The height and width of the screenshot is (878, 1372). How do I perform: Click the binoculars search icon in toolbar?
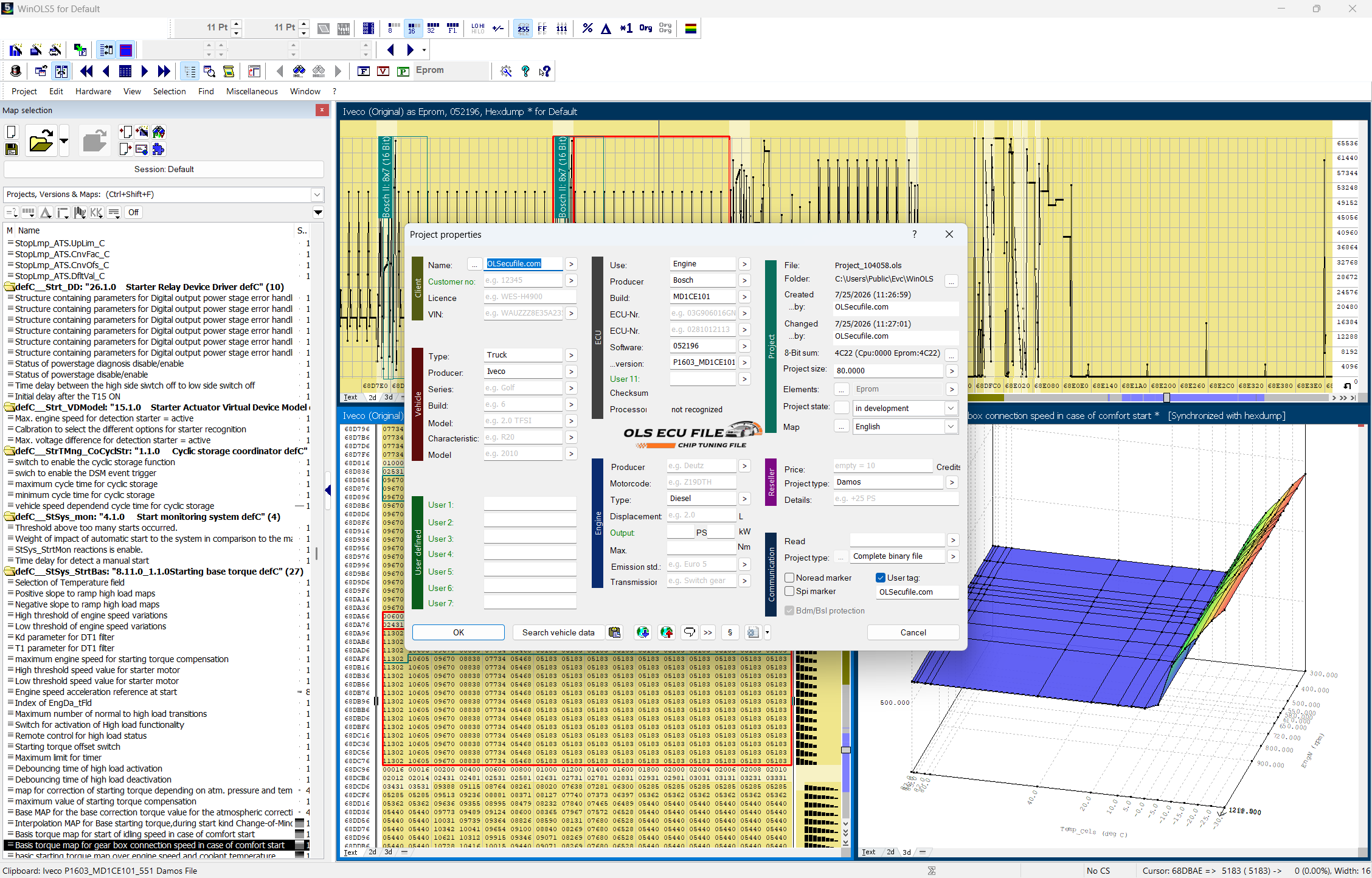tap(299, 71)
